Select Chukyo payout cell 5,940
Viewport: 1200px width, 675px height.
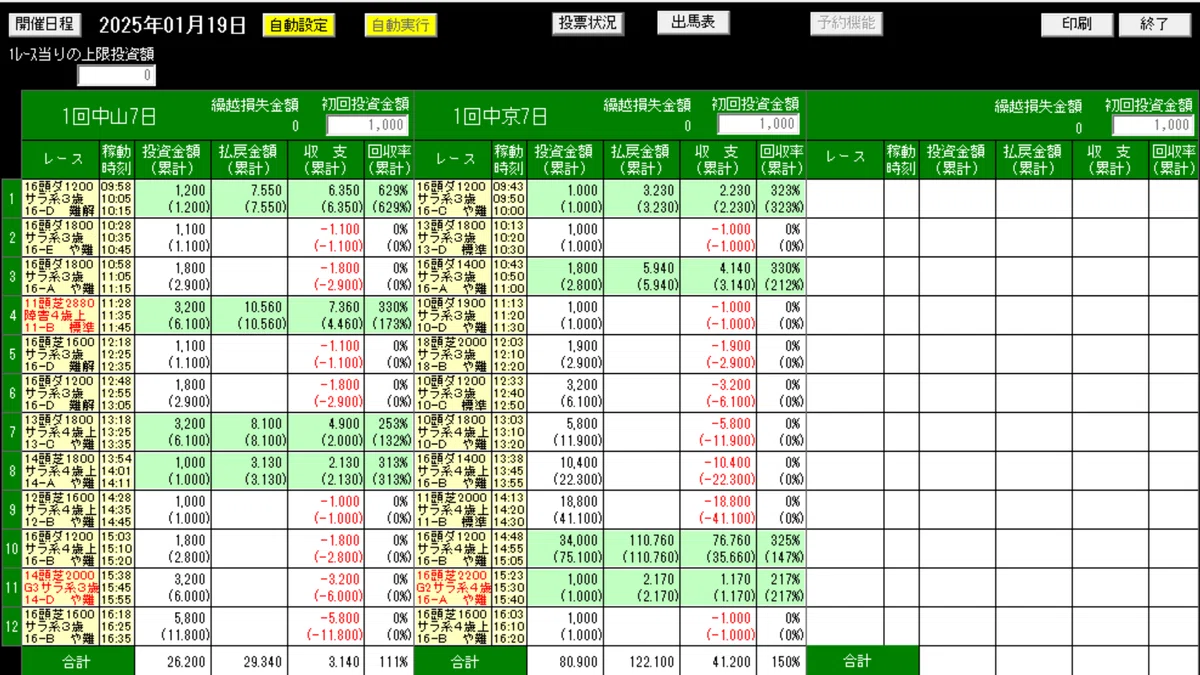point(642,275)
